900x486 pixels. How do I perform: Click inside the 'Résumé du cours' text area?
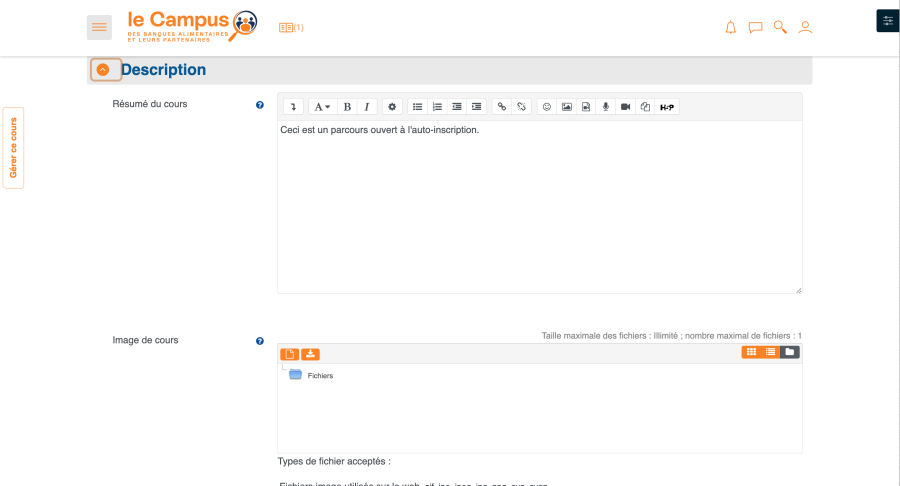539,210
